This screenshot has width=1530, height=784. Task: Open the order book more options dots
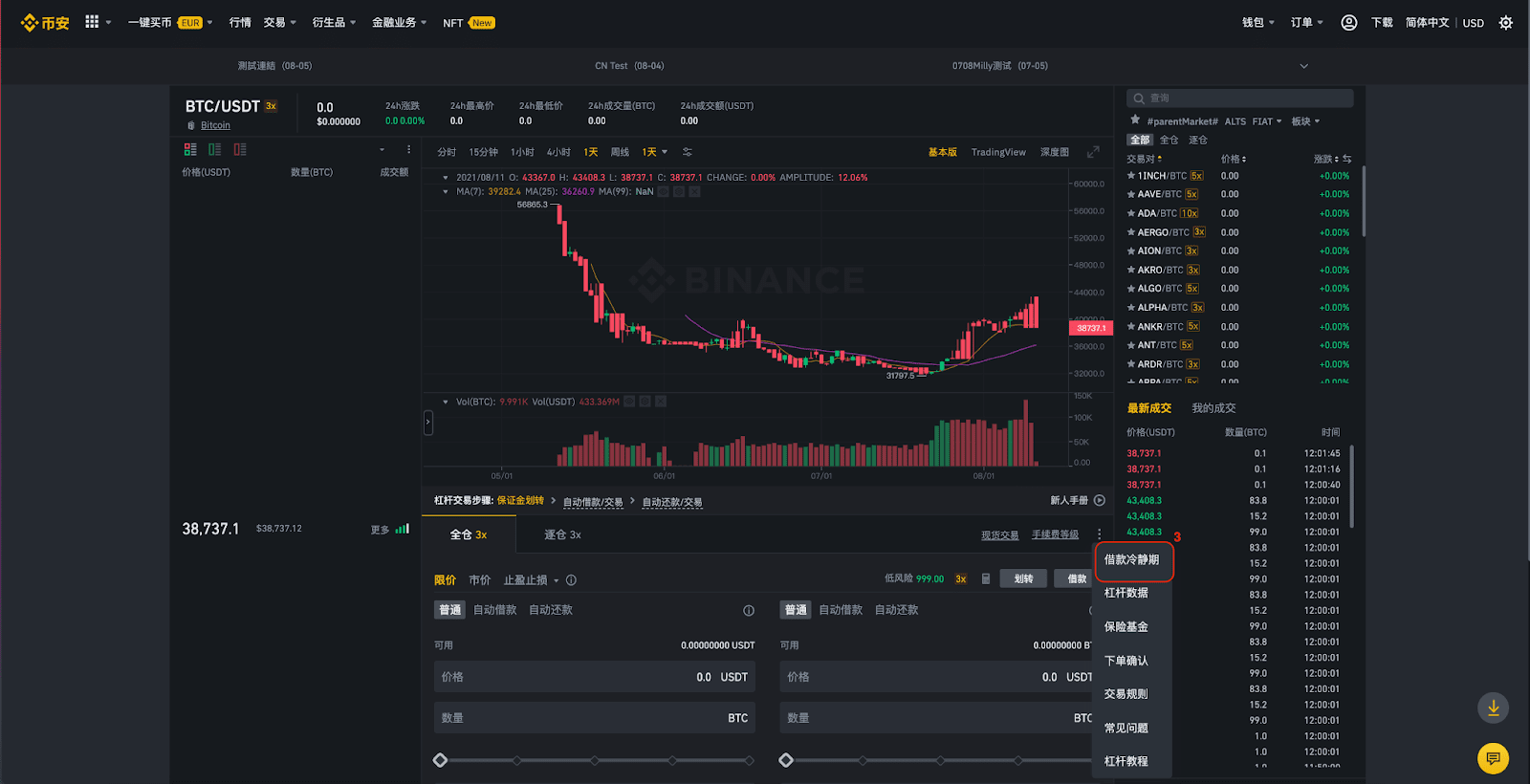tap(408, 149)
